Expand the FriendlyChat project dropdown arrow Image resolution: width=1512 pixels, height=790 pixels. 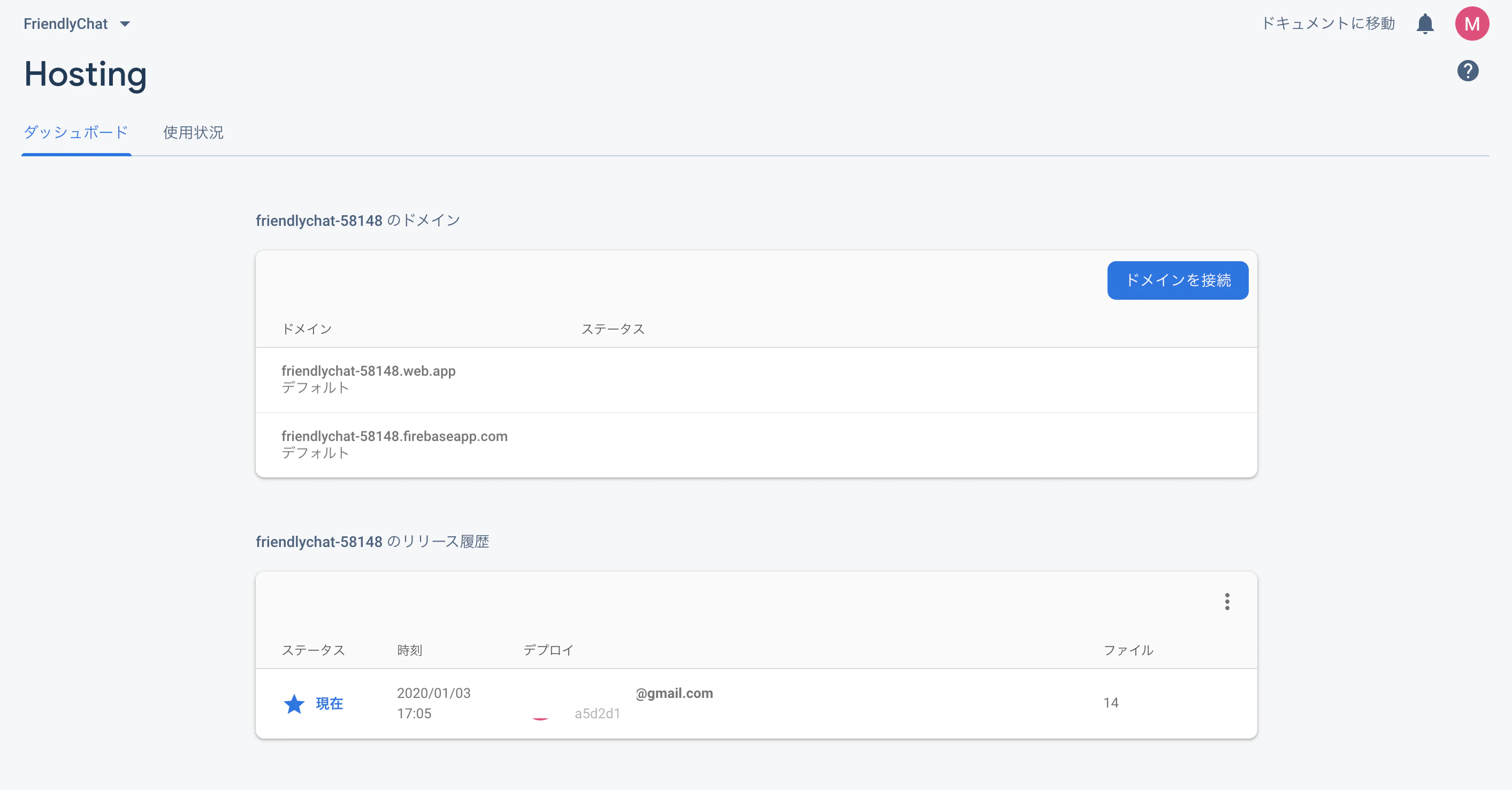[125, 24]
